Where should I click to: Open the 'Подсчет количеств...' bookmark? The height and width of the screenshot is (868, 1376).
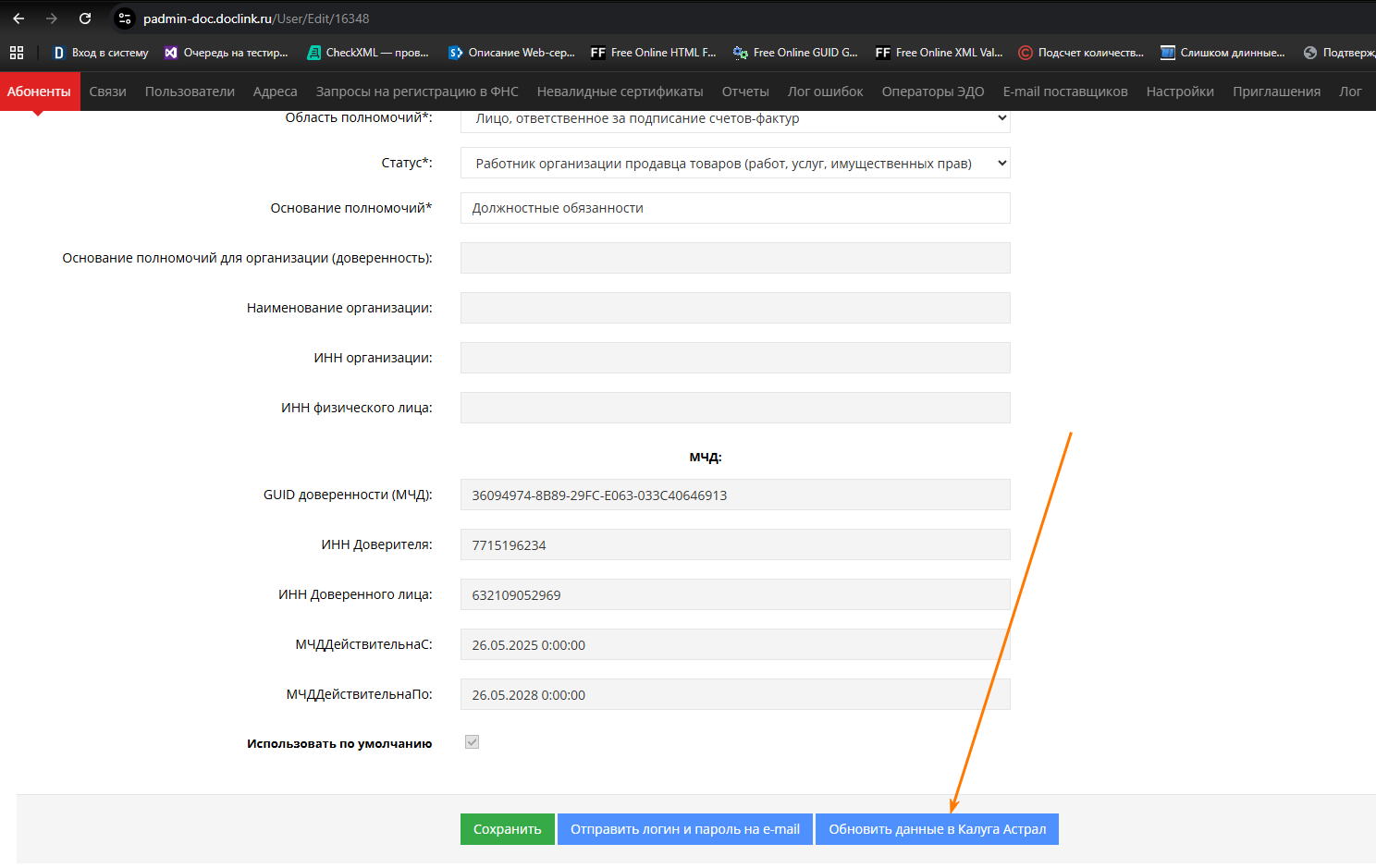coord(1081,53)
